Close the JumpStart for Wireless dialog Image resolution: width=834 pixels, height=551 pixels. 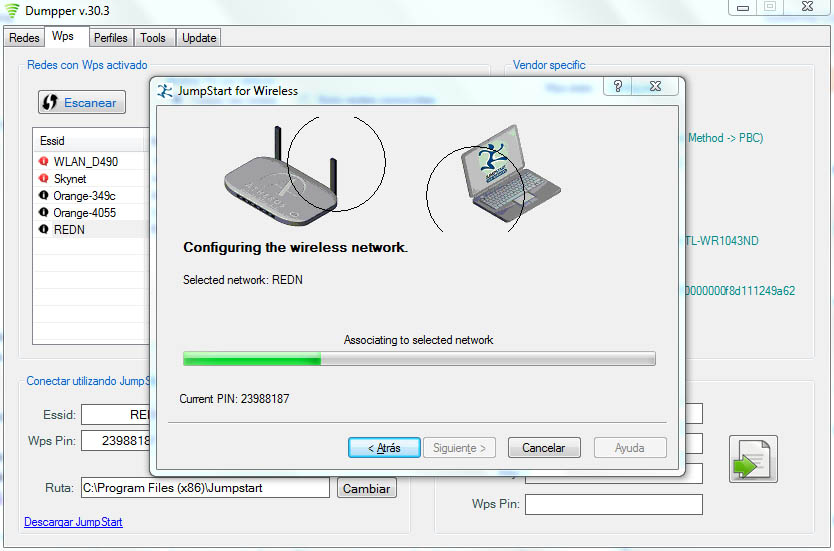click(655, 86)
